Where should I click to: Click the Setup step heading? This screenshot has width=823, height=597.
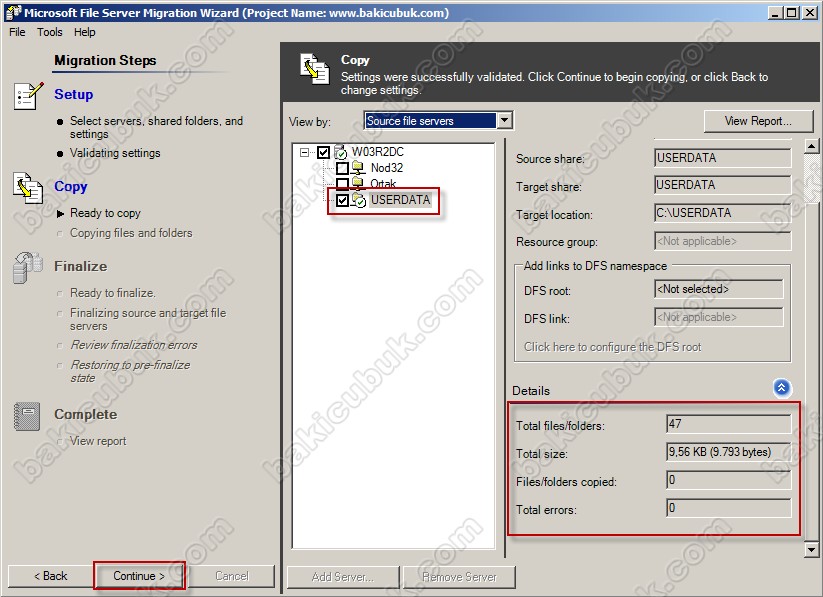[x=73, y=95]
